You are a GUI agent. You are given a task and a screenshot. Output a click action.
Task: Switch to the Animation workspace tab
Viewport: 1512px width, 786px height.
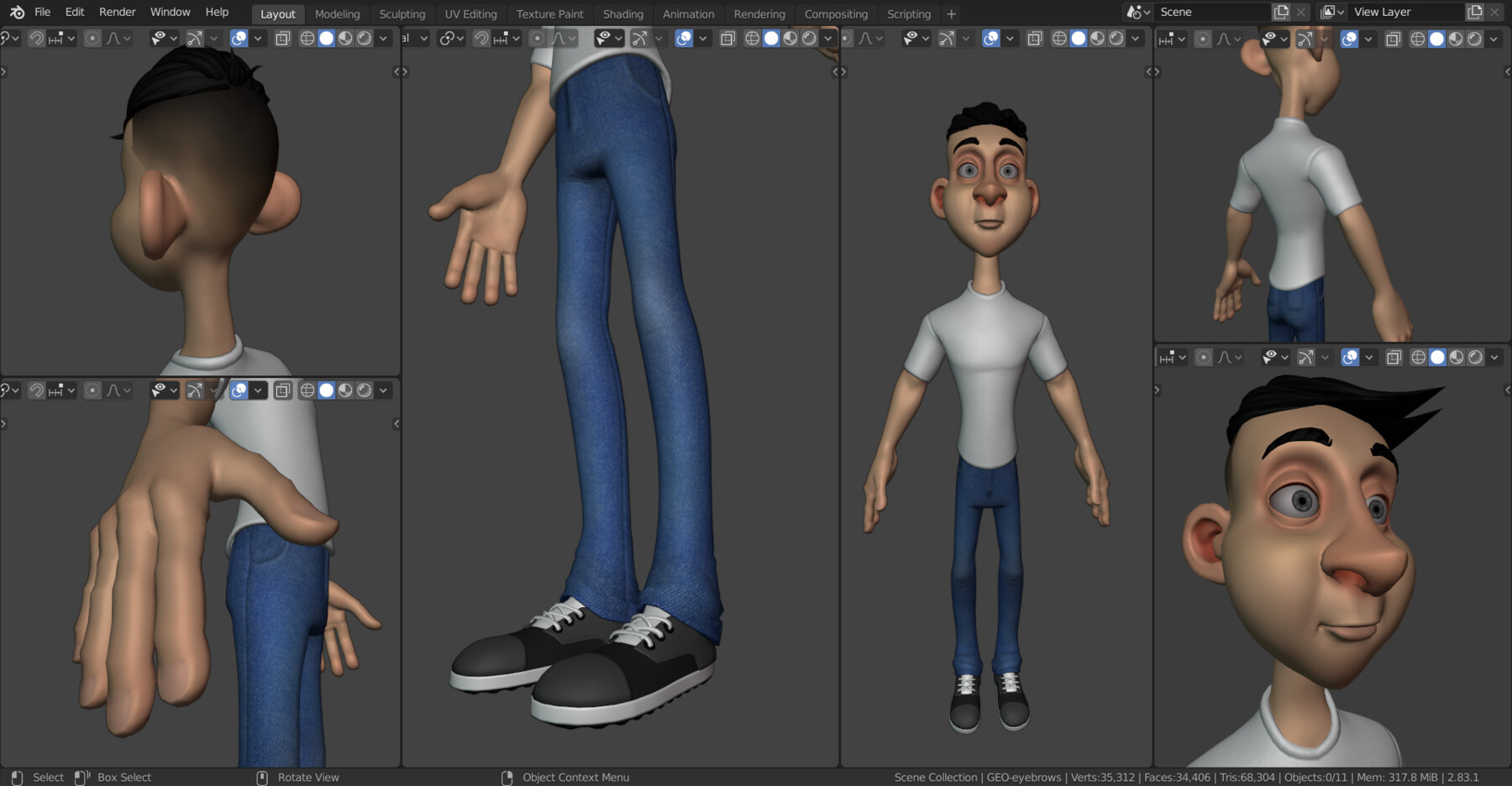pos(688,14)
